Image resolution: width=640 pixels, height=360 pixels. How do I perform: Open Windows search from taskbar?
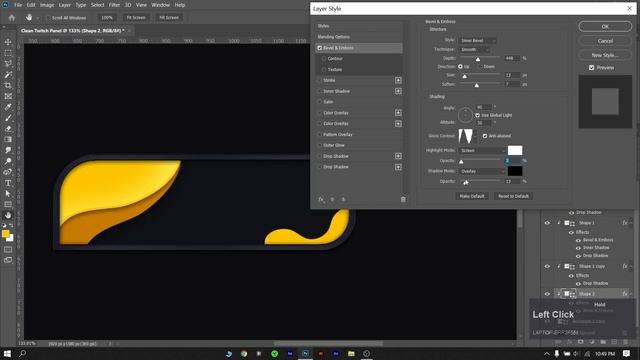pos(22,353)
